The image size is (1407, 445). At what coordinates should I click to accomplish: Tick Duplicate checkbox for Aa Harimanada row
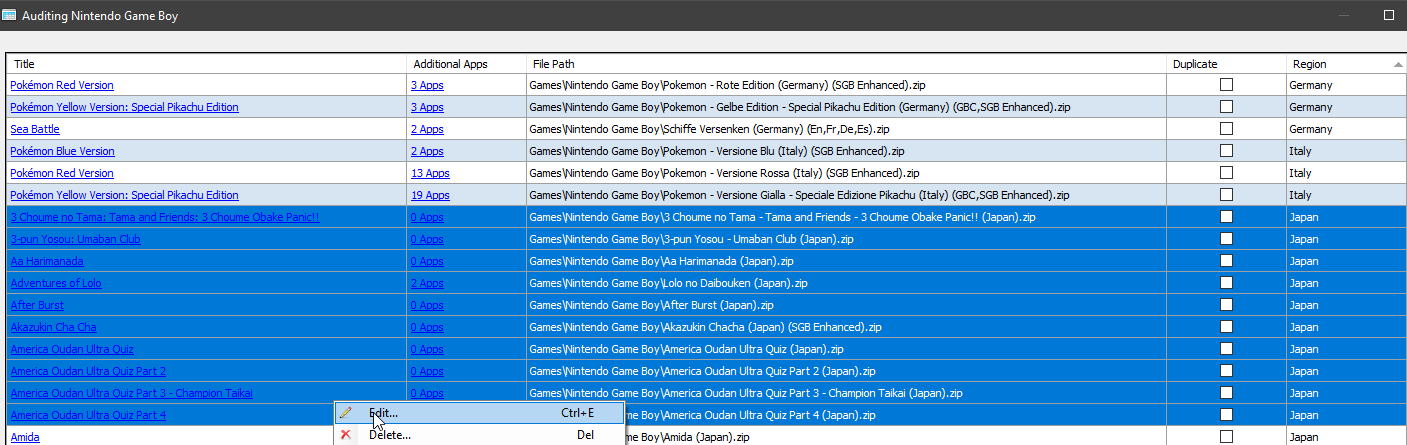click(x=1226, y=261)
